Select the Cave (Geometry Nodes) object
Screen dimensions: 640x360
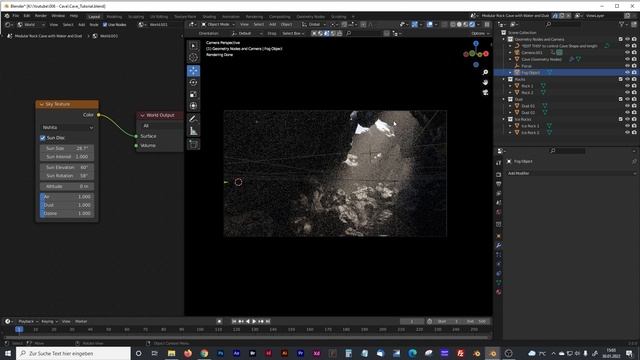541,60
